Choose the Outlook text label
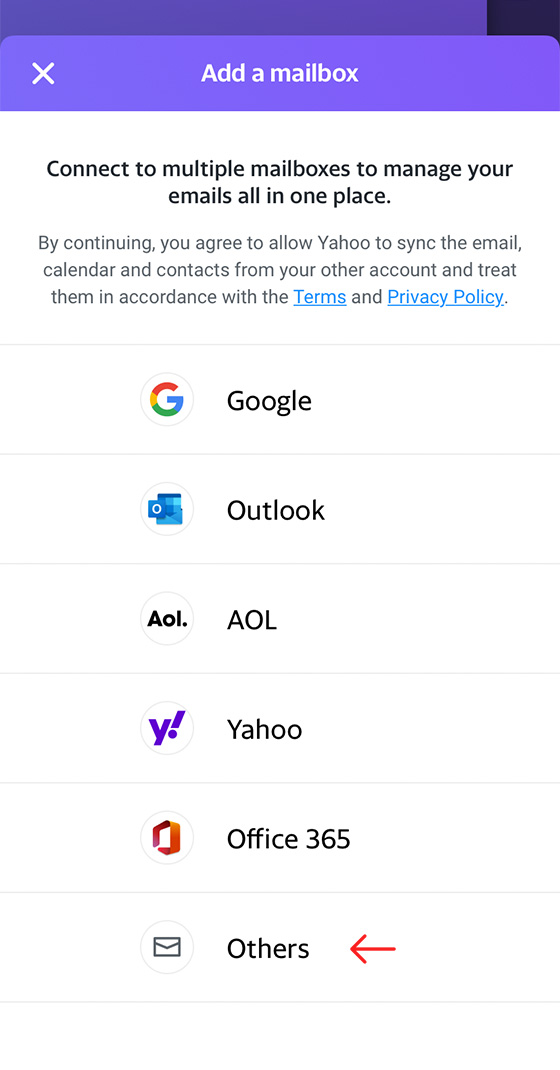 [x=276, y=510]
